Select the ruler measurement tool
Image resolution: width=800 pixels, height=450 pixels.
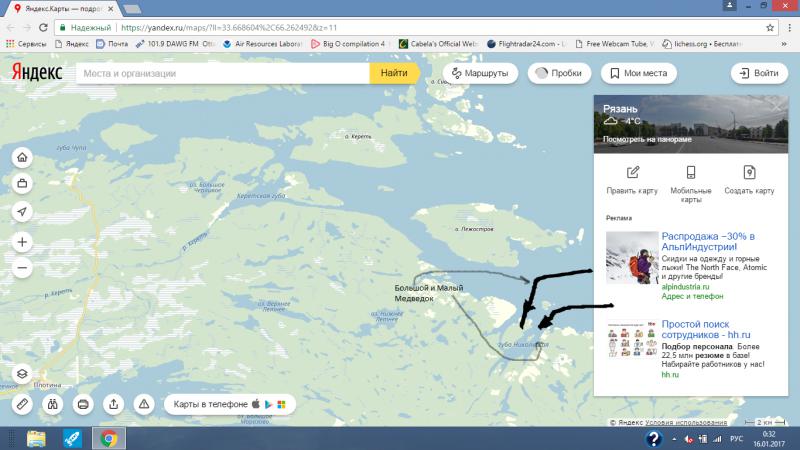(24, 404)
